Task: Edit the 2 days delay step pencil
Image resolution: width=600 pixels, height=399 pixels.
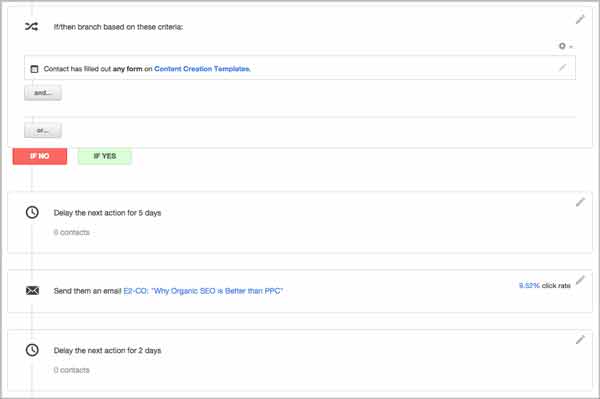Action: pos(580,340)
